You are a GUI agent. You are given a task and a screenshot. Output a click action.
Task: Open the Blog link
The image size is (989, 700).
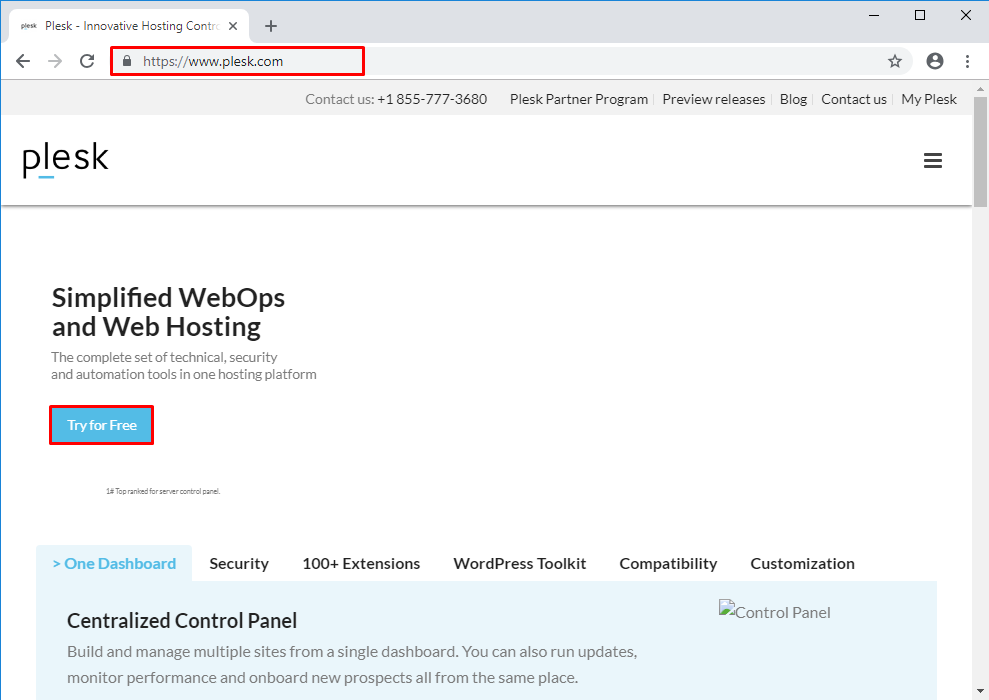coord(793,99)
